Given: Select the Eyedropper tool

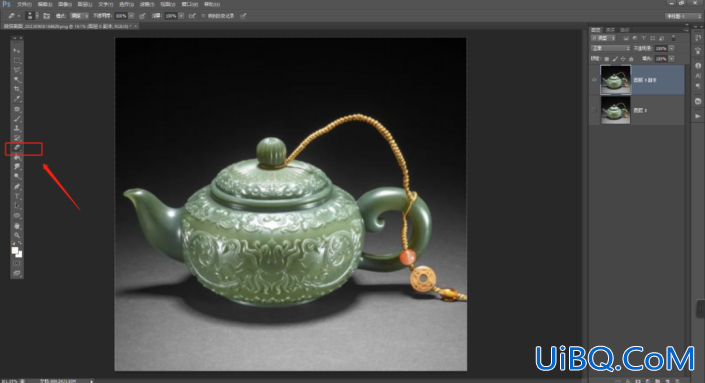Looking at the screenshot, I should pos(17,99).
